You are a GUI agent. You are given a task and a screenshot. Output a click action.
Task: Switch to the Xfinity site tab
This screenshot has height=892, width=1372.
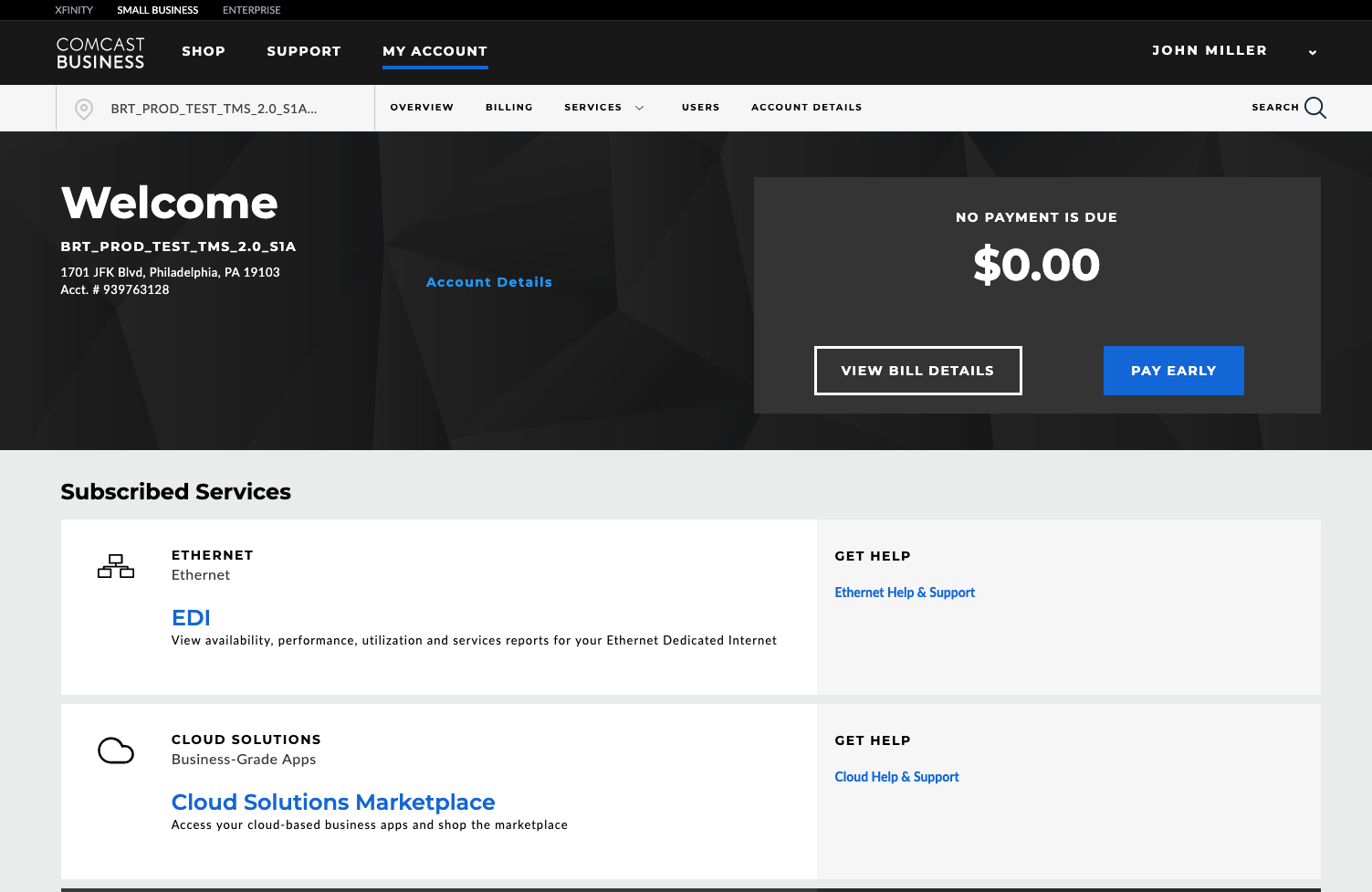click(x=74, y=10)
